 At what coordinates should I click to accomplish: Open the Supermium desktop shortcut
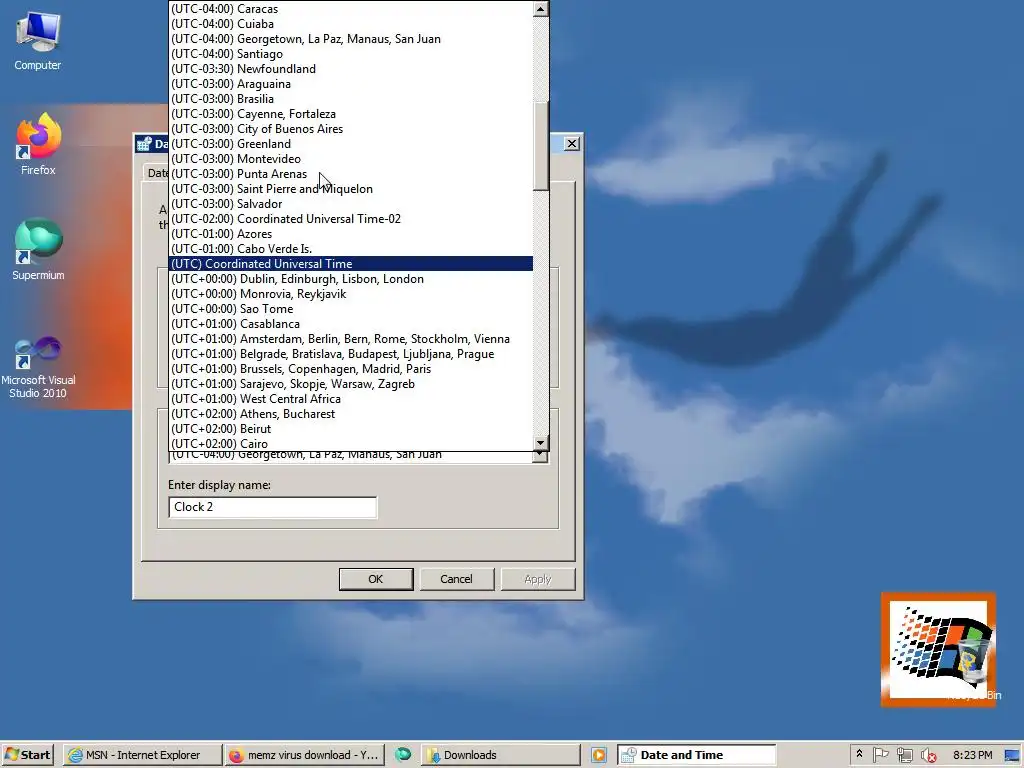pyautogui.click(x=38, y=249)
